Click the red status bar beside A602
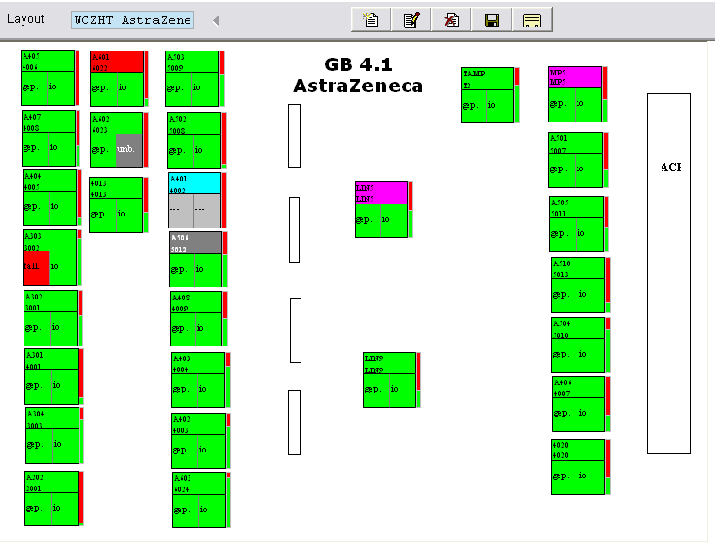The height and width of the screenshot is (545, 715). point(146,140)
